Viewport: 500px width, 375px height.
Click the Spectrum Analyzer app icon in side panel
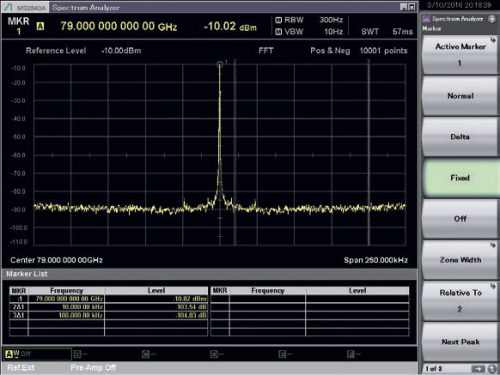tap(426, 19)
